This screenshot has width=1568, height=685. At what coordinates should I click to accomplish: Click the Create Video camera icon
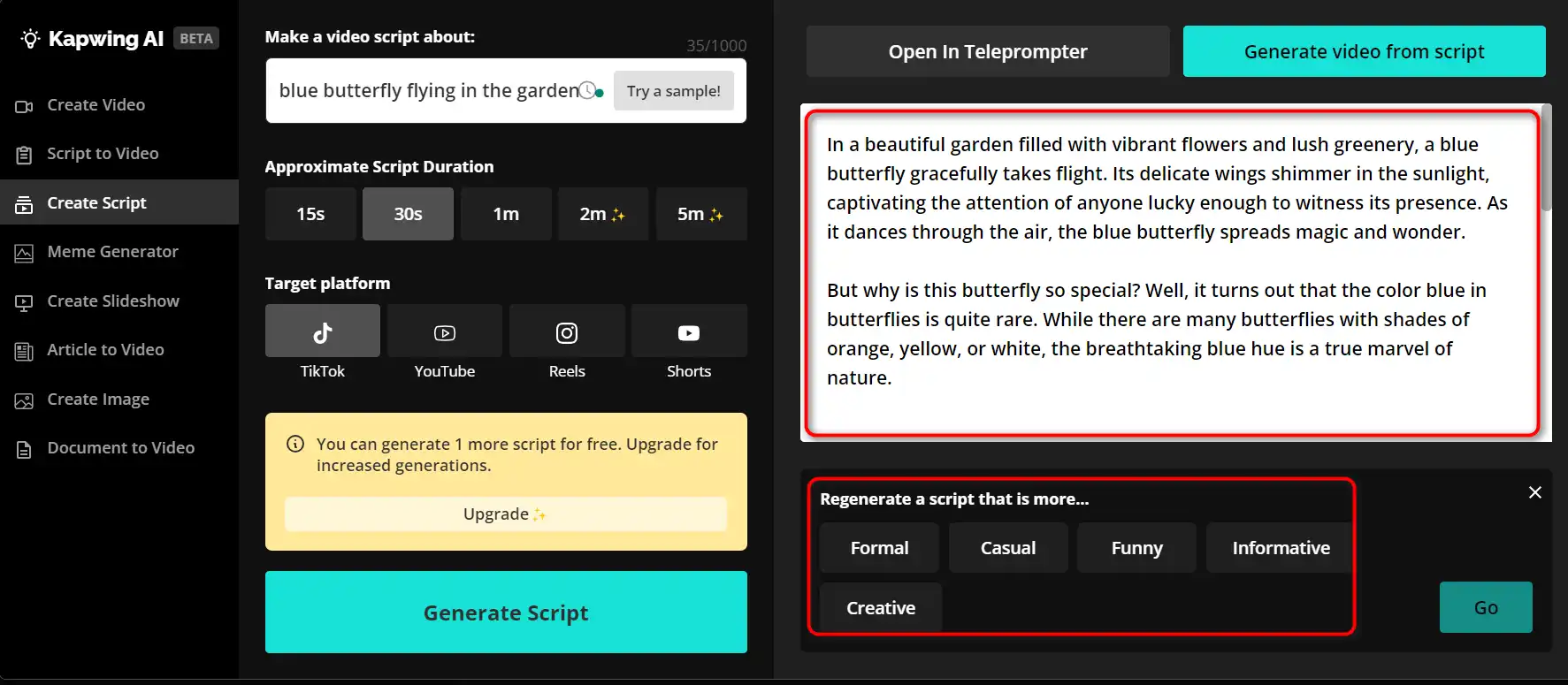[24, 106]
